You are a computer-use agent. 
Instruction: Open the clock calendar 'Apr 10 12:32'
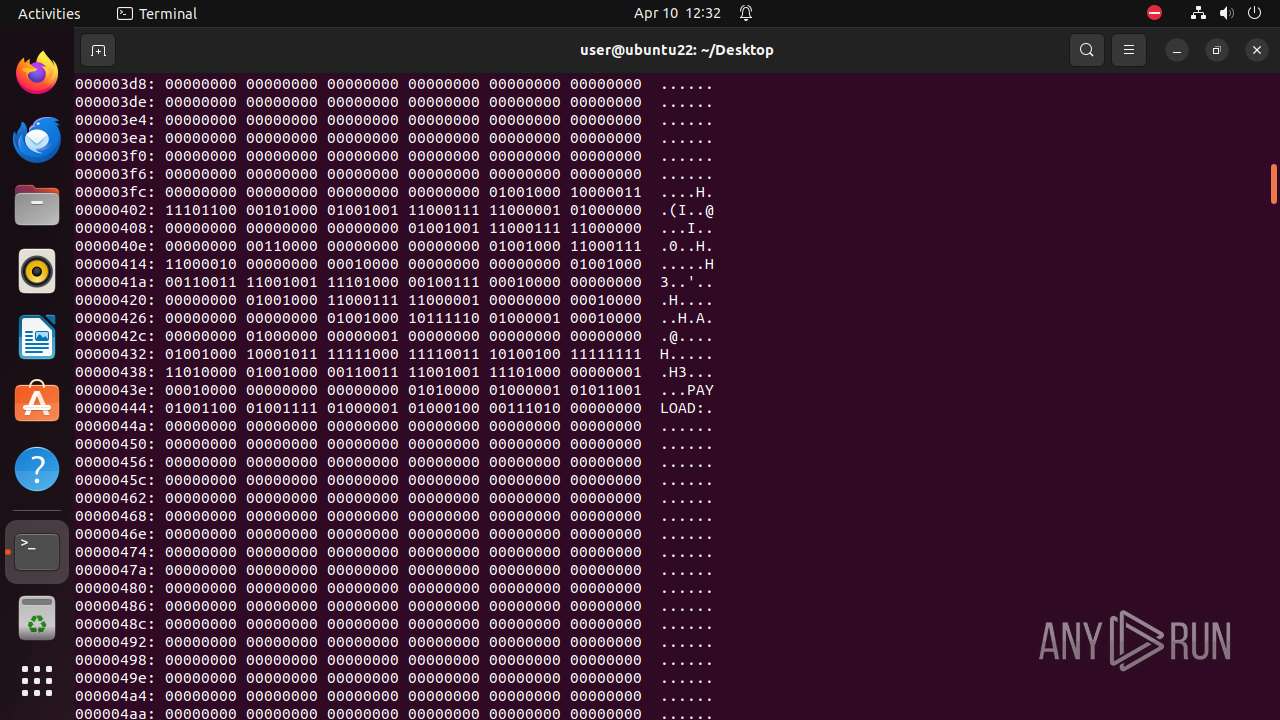(677, 13)
